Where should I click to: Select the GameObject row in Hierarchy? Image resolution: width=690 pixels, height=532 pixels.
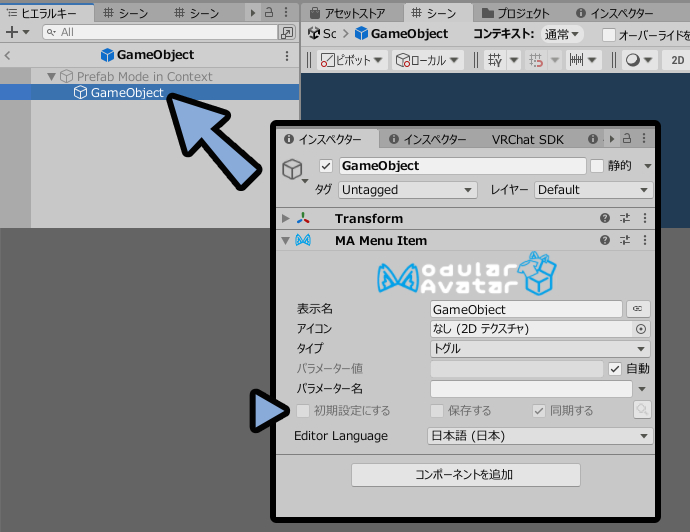click(150, 92)
